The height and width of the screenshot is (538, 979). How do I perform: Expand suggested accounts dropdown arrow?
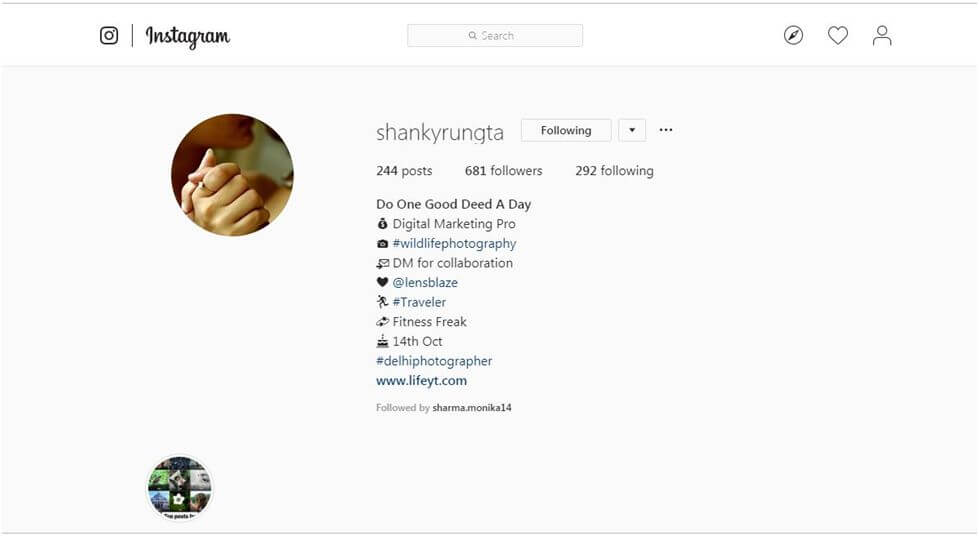632,130
